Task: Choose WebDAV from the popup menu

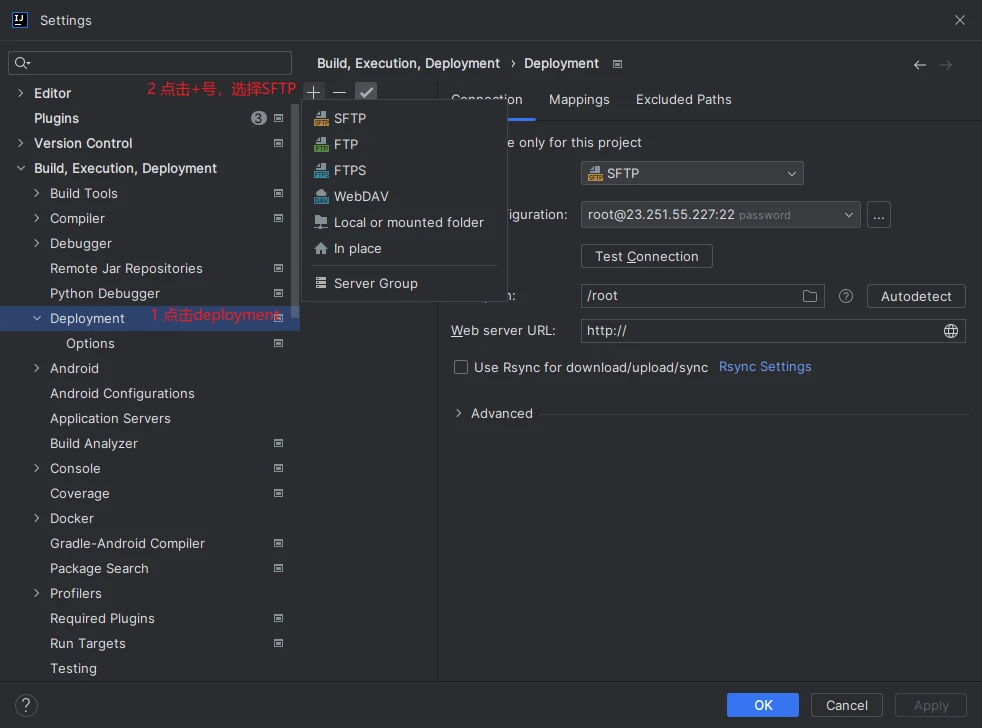Action: 404,196
